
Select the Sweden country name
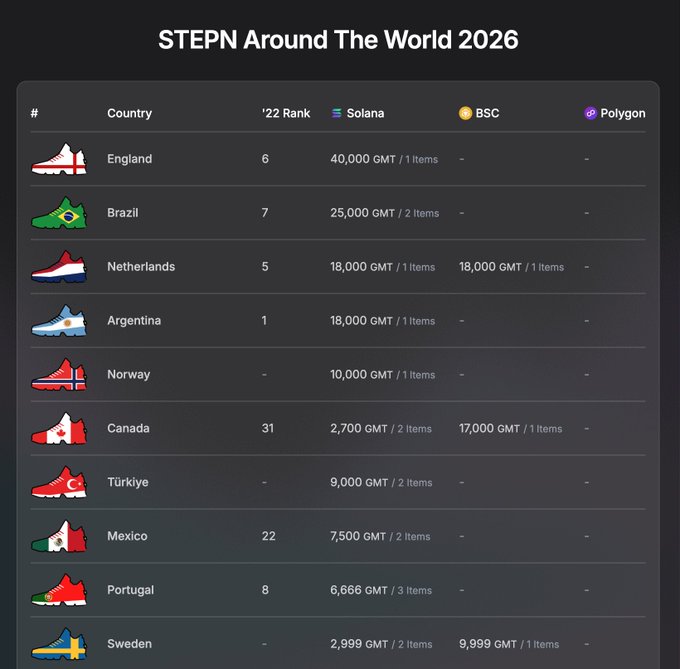click(129, 643)
